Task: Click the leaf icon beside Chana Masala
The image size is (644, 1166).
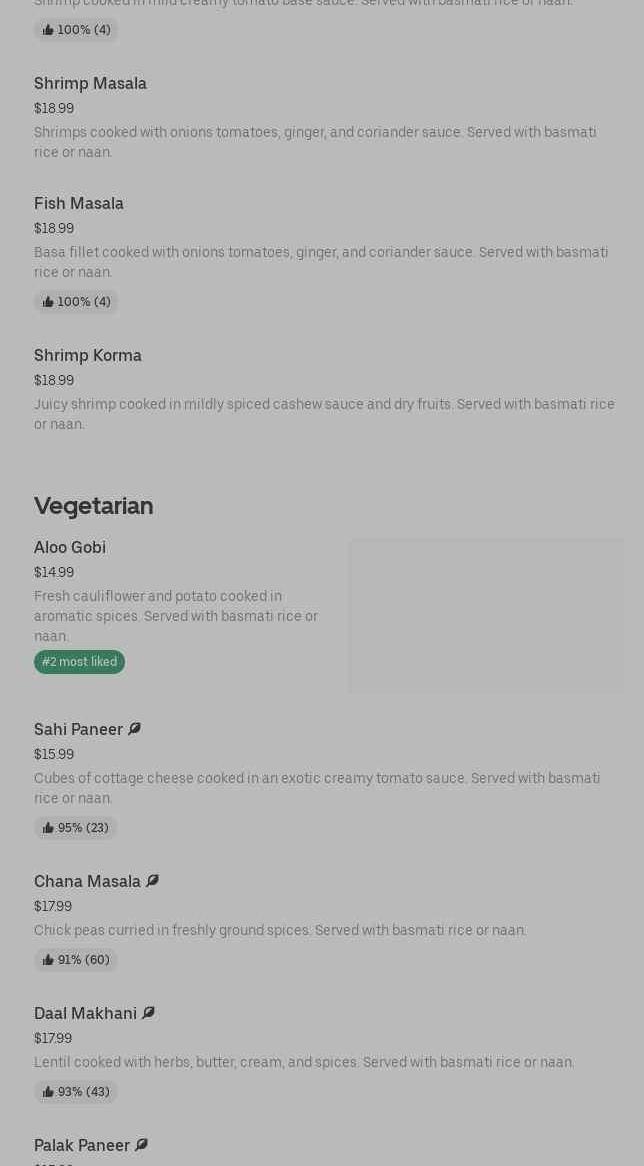Action: (x=152, y=881)
